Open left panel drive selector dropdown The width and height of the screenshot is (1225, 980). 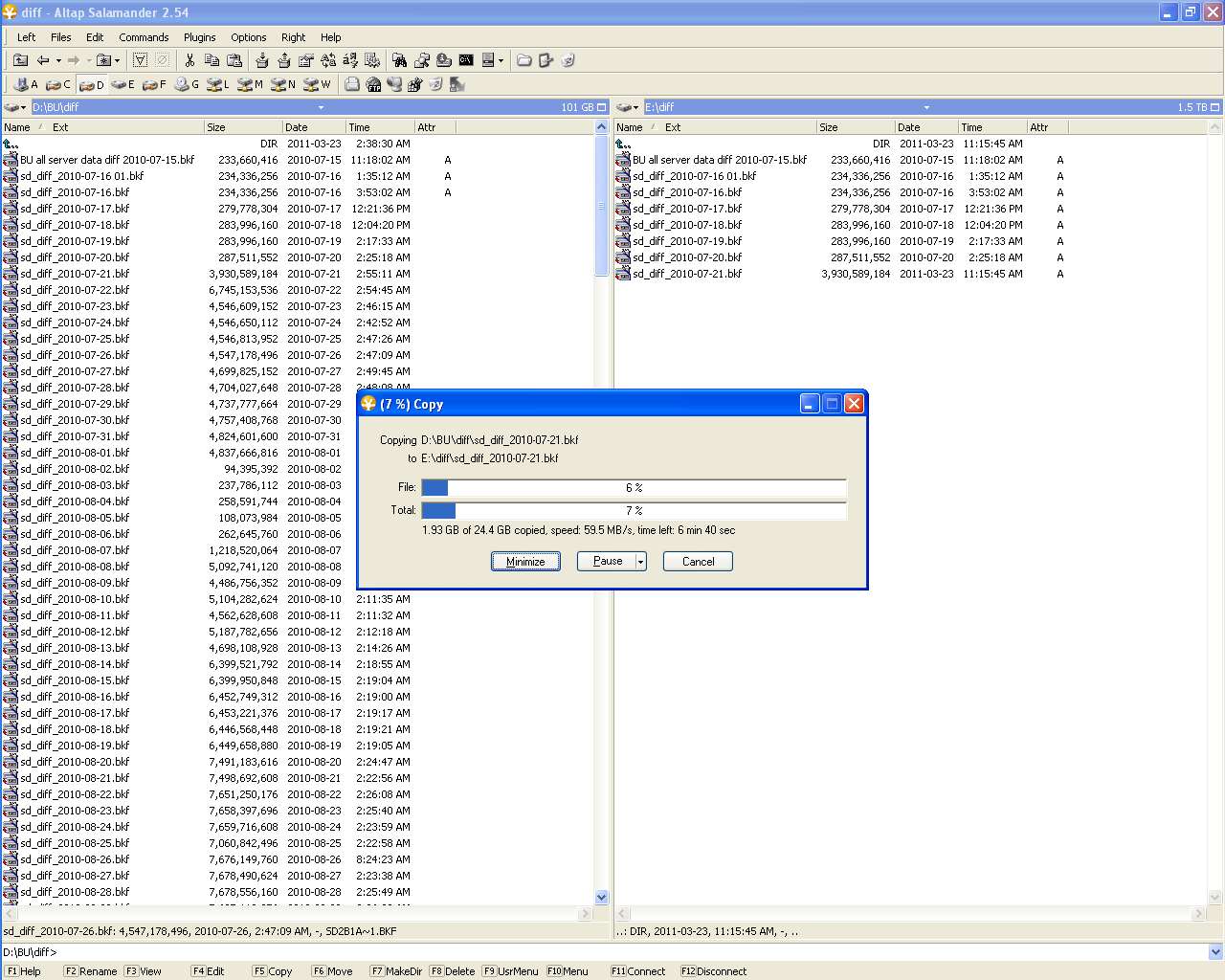(x=15, y=107)
